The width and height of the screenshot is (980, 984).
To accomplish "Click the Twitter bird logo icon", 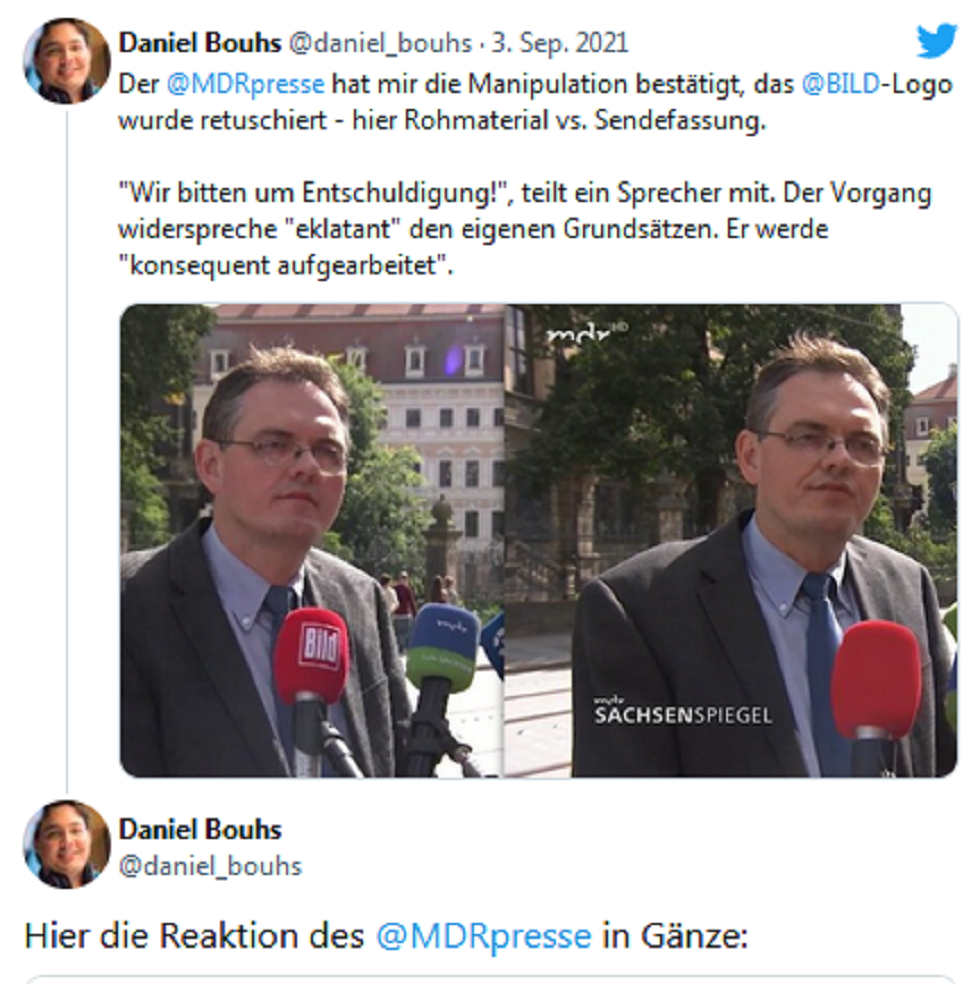I will (937, 41).
